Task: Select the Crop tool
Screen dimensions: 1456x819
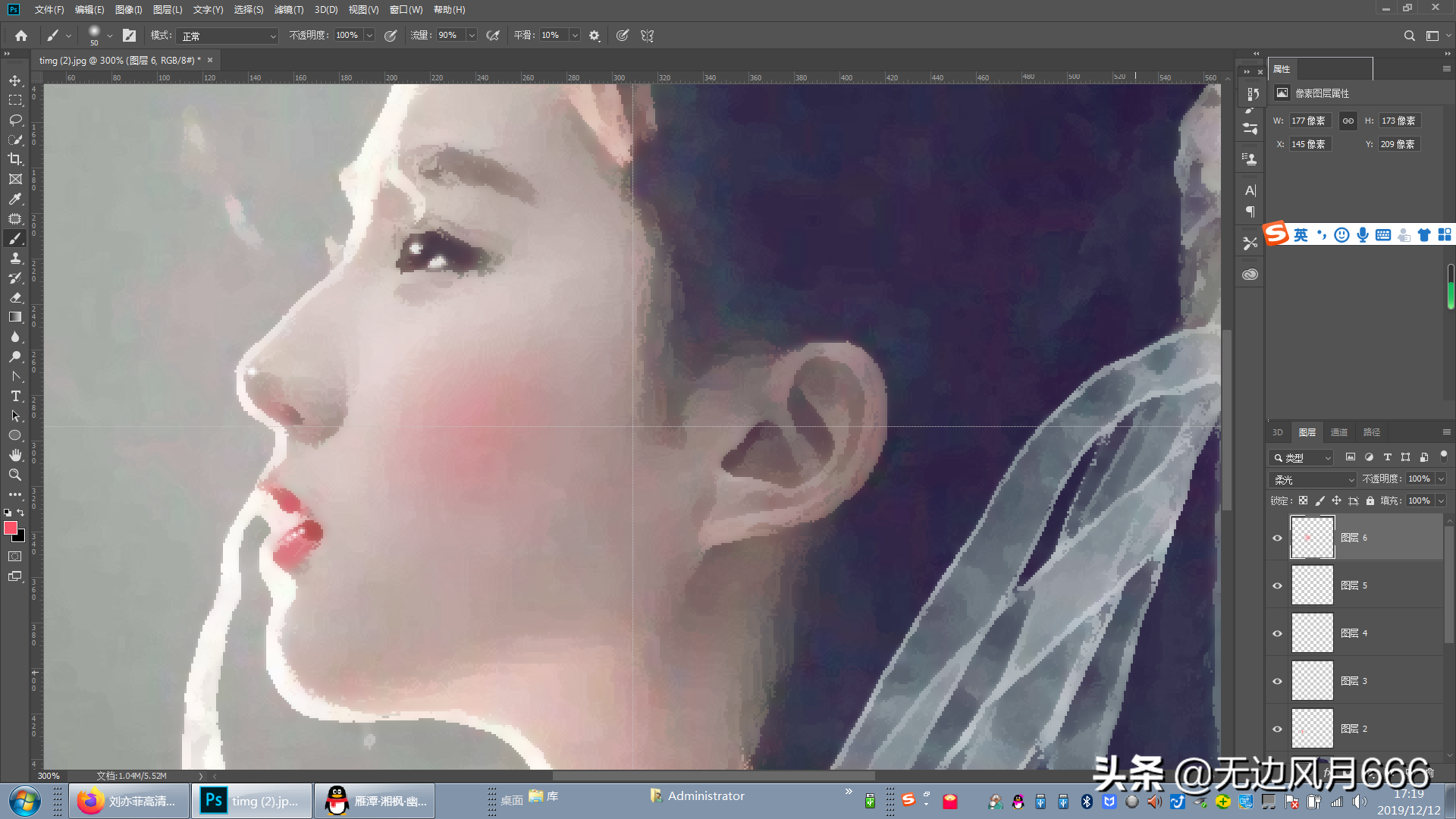Action: (15, 159)
